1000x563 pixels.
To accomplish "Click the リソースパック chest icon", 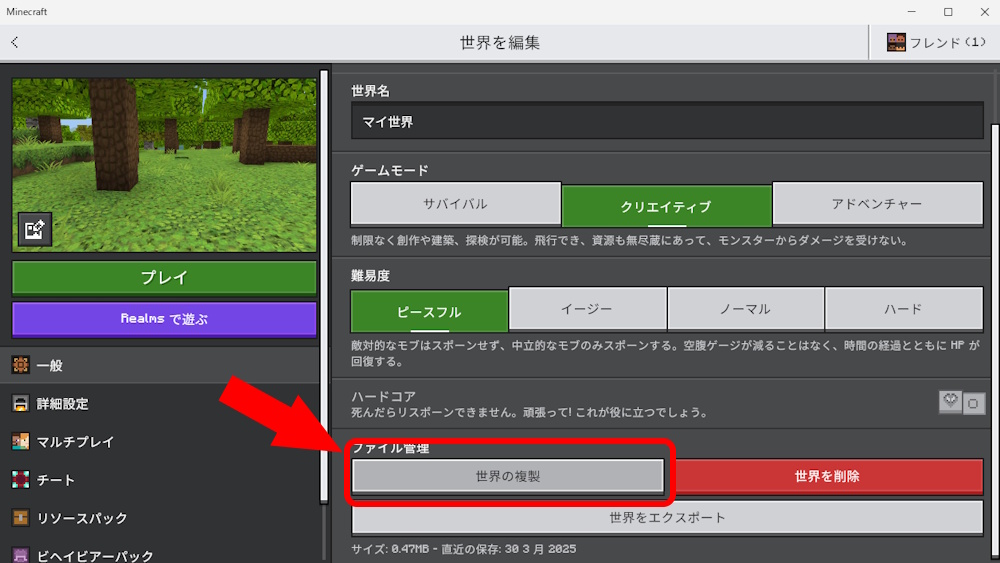I will click(x=20, y=518).
